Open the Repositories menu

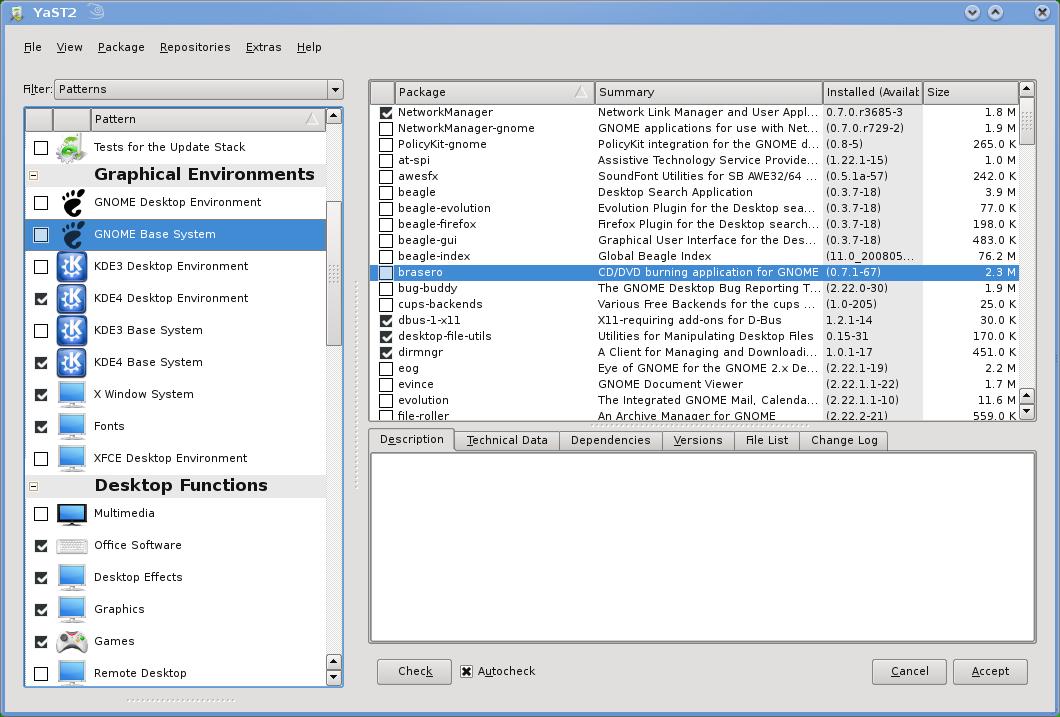194,47
